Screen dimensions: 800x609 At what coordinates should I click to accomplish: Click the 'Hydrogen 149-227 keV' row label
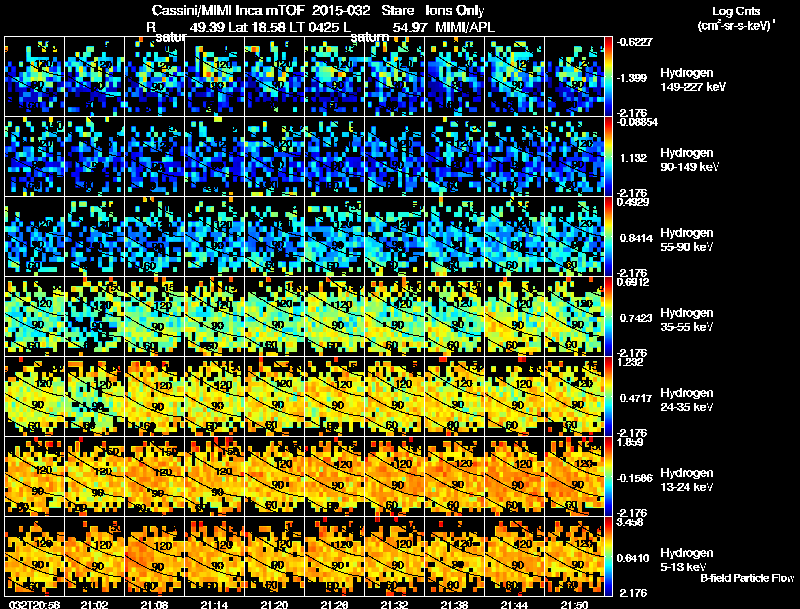point(692,80)
